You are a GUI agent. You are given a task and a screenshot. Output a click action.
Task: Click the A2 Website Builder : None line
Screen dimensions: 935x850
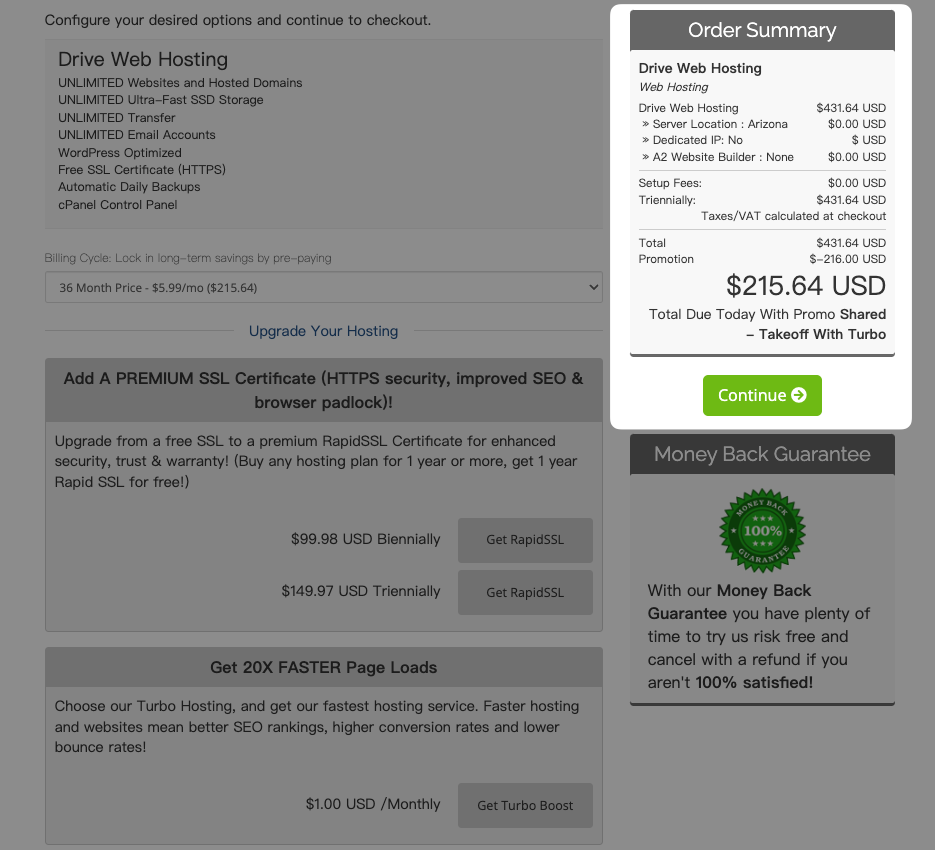(x=762, y=157)
